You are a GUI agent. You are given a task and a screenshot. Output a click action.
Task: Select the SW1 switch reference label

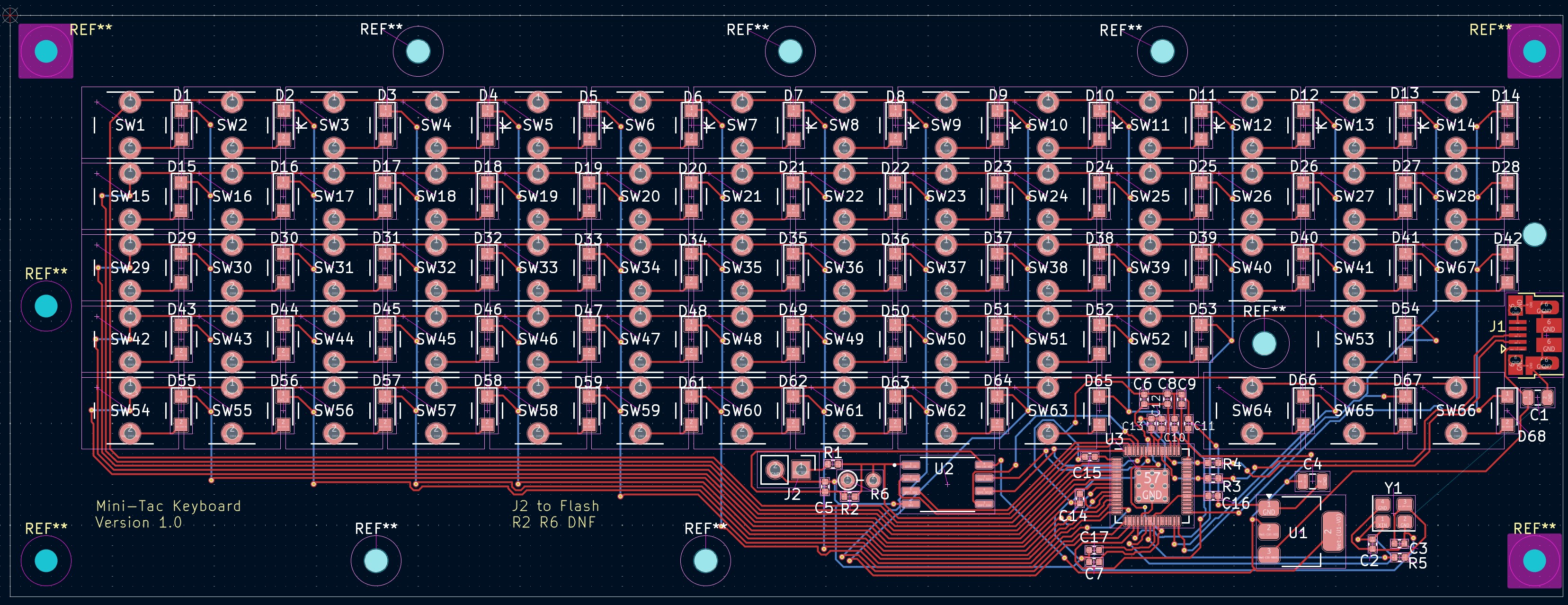[130, 125]
